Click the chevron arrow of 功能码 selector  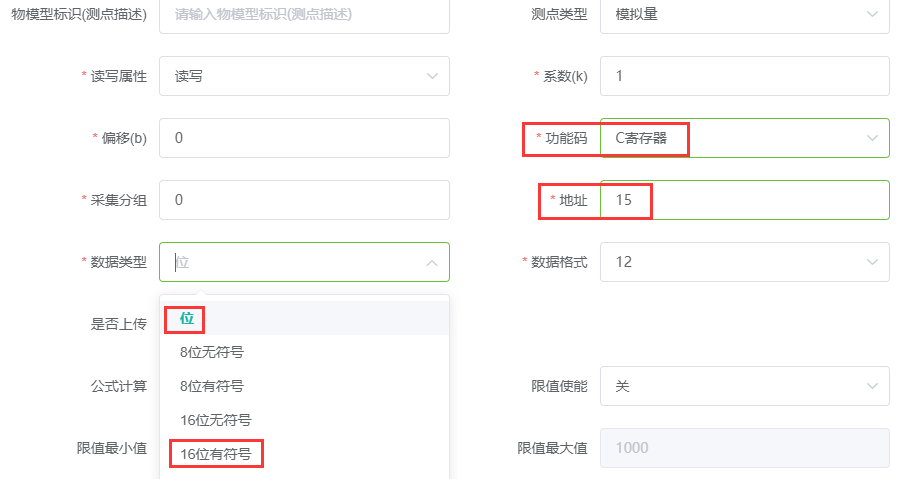tap(872, 138)
